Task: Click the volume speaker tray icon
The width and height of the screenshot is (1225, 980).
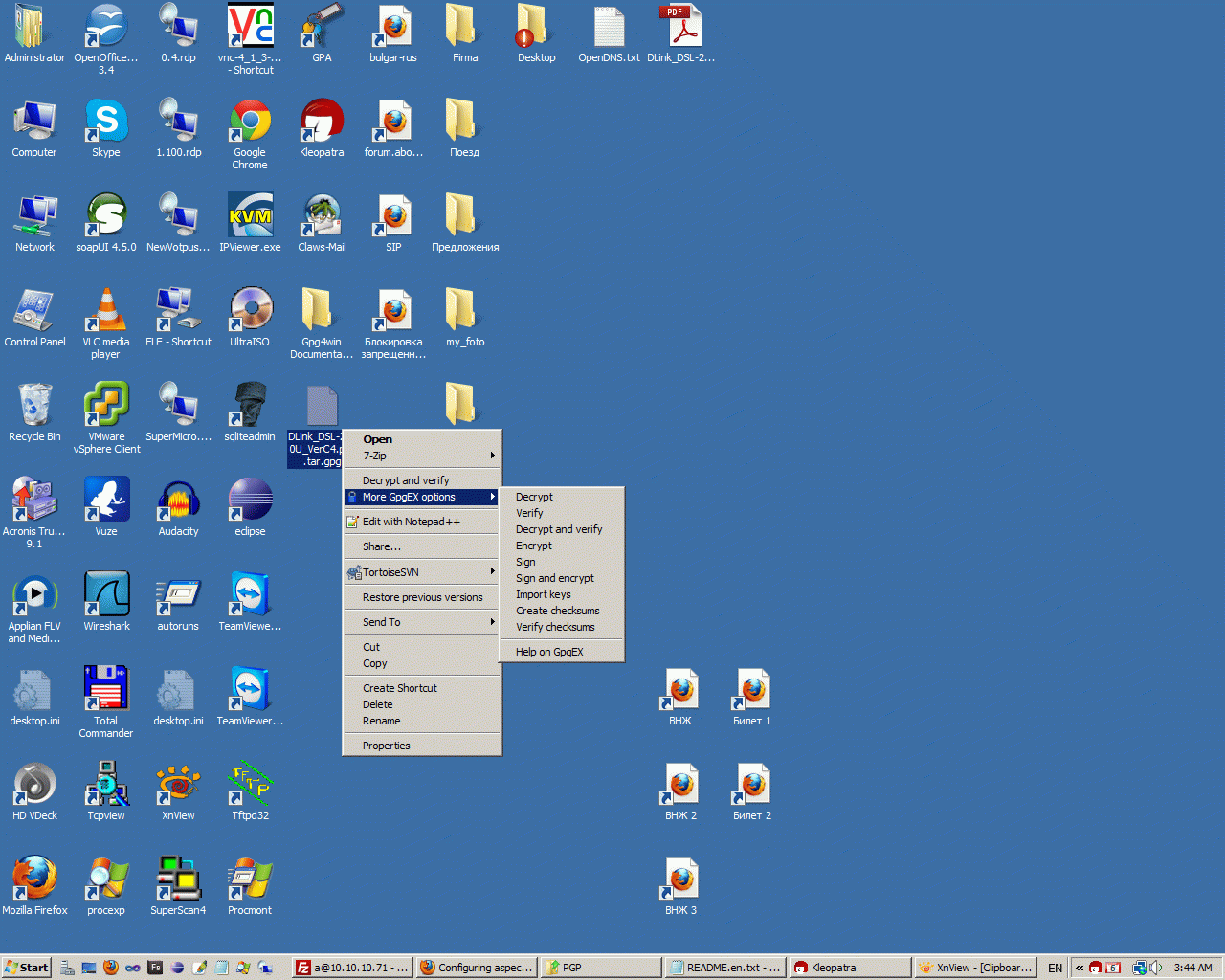Action: pos(1156,968)
